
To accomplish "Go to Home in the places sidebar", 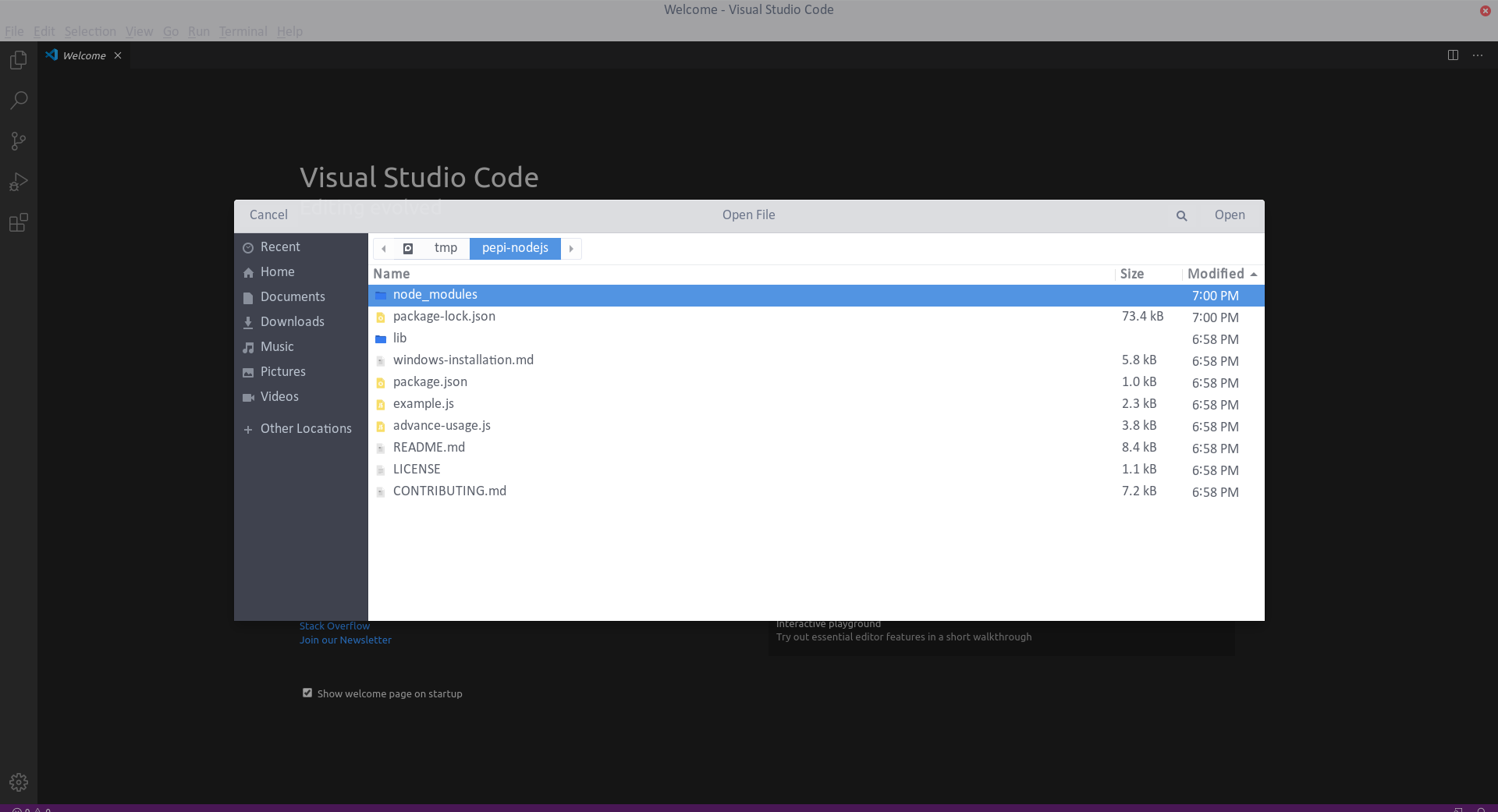I will click(300, 272).
